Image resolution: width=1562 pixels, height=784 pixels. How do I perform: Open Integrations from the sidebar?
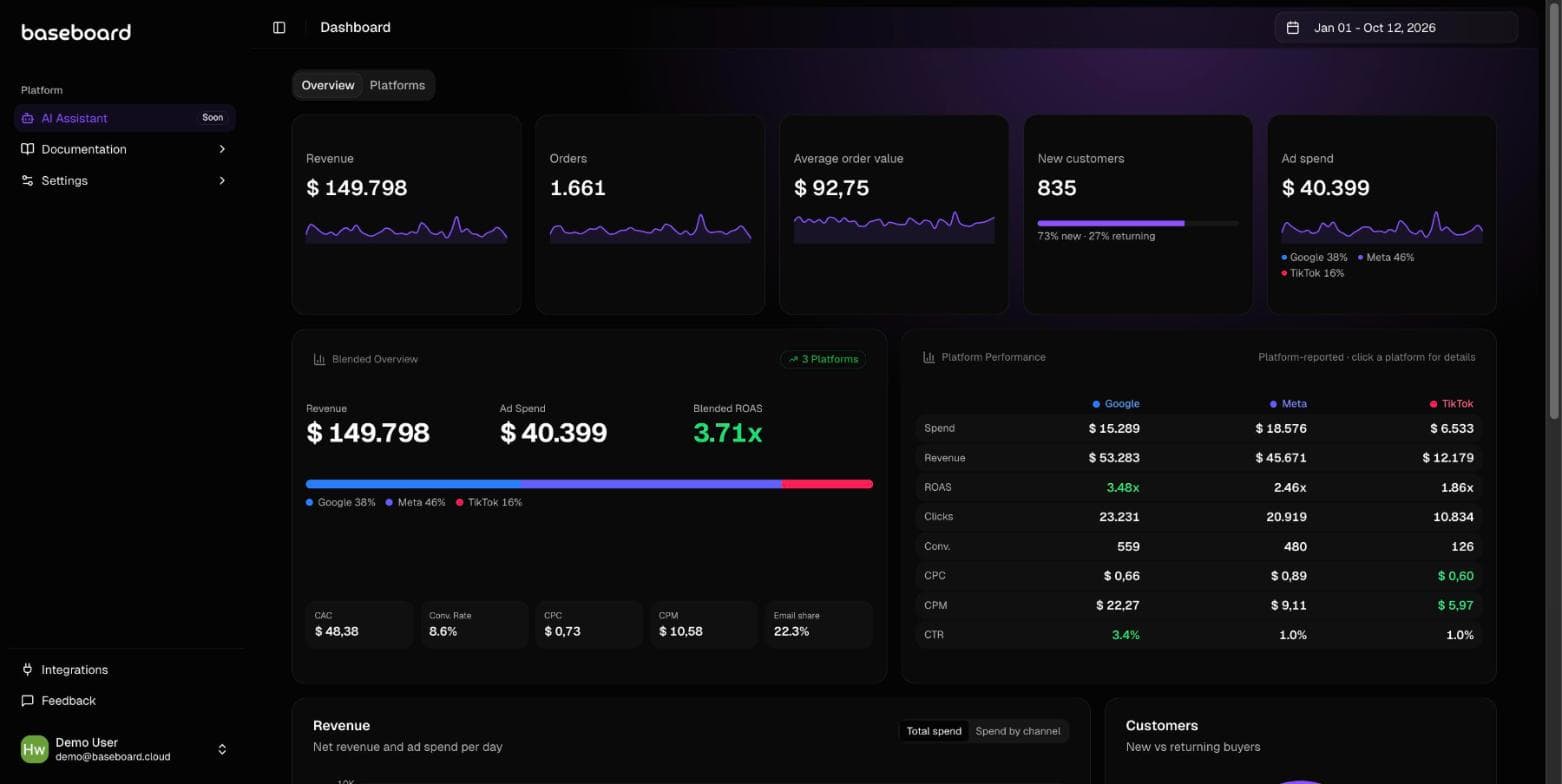point(125,670)
